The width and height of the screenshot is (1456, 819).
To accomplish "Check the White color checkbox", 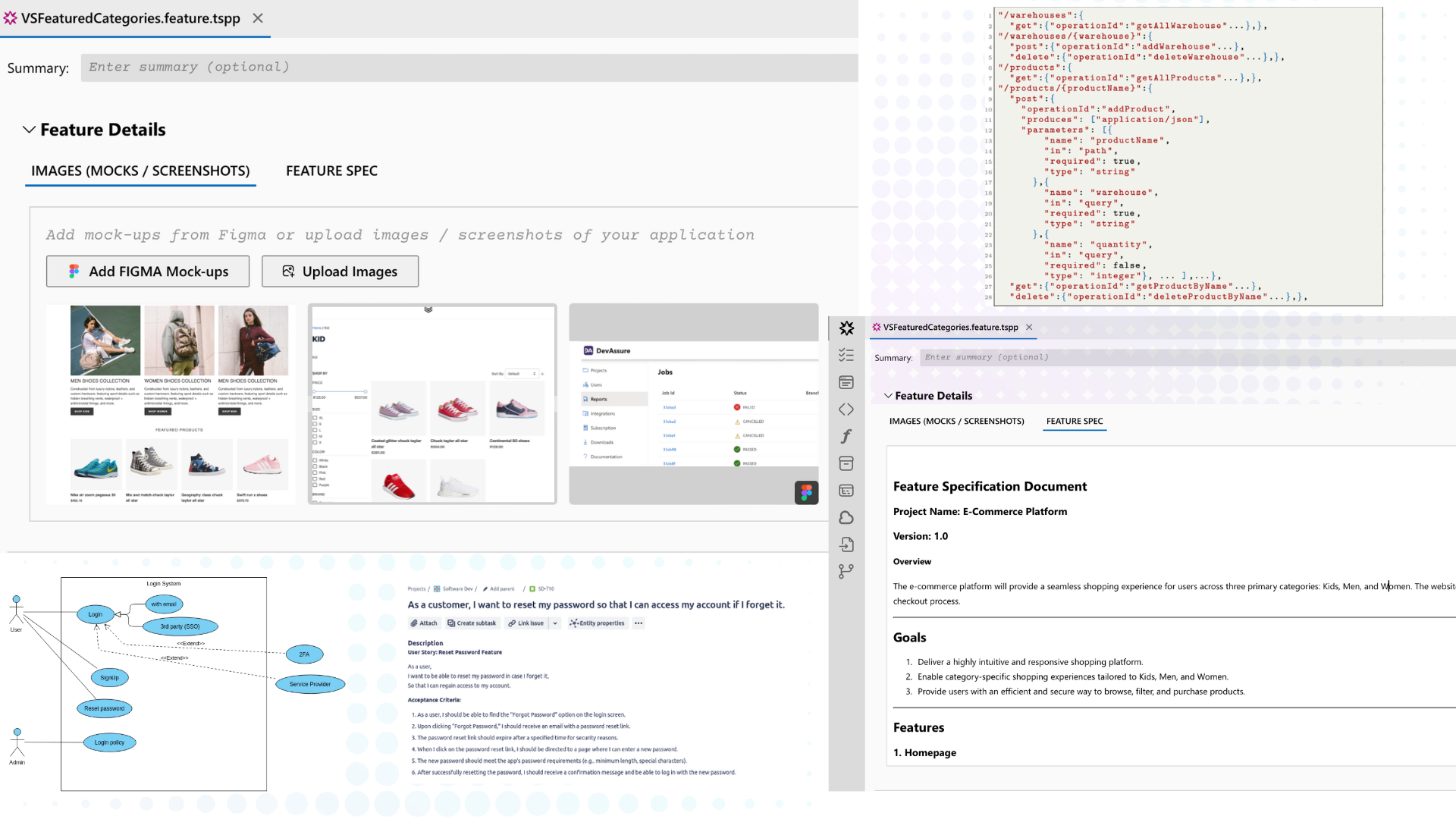I will coord(315,460).
